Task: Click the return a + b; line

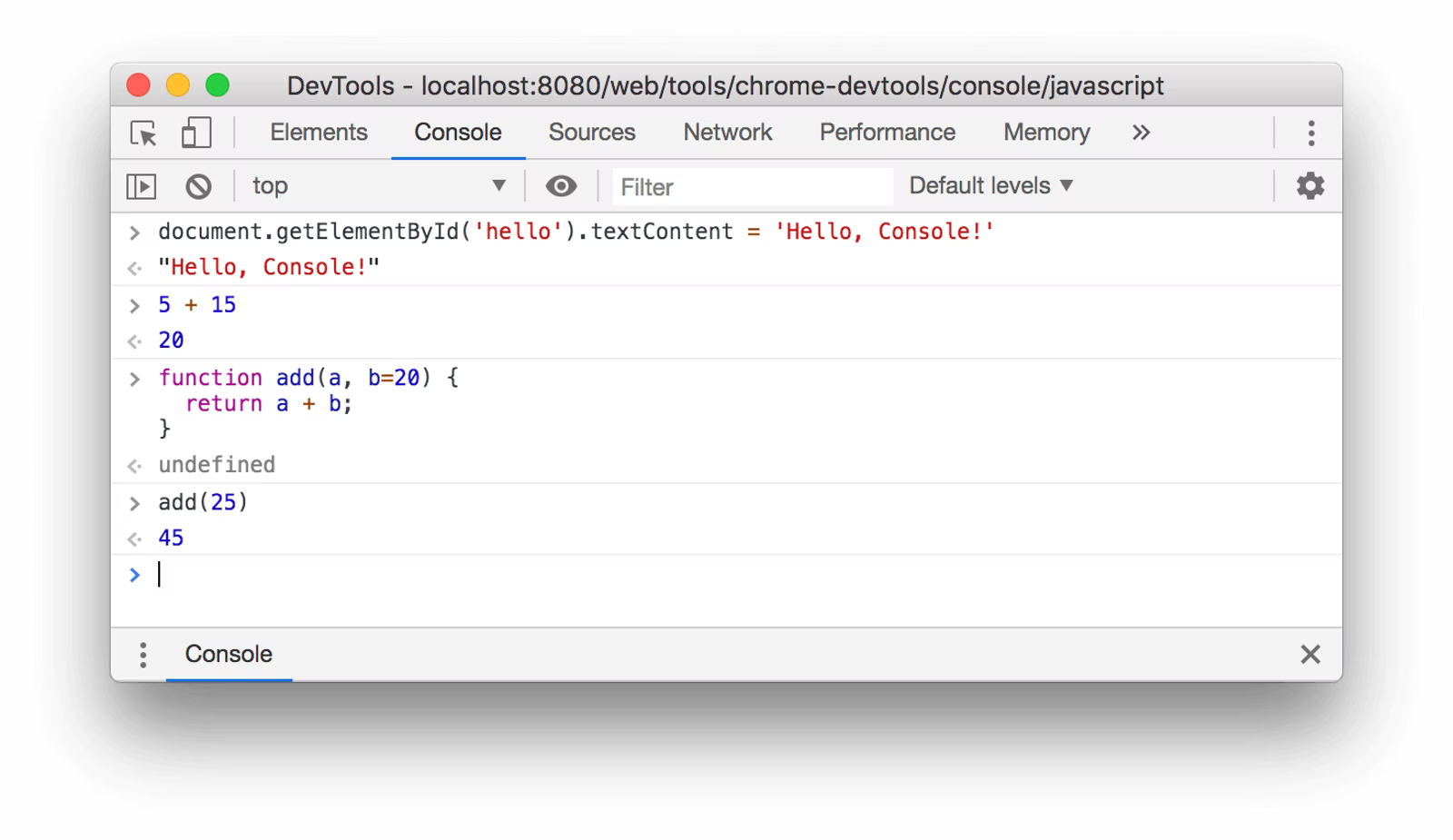Action: tap(269, 403)
